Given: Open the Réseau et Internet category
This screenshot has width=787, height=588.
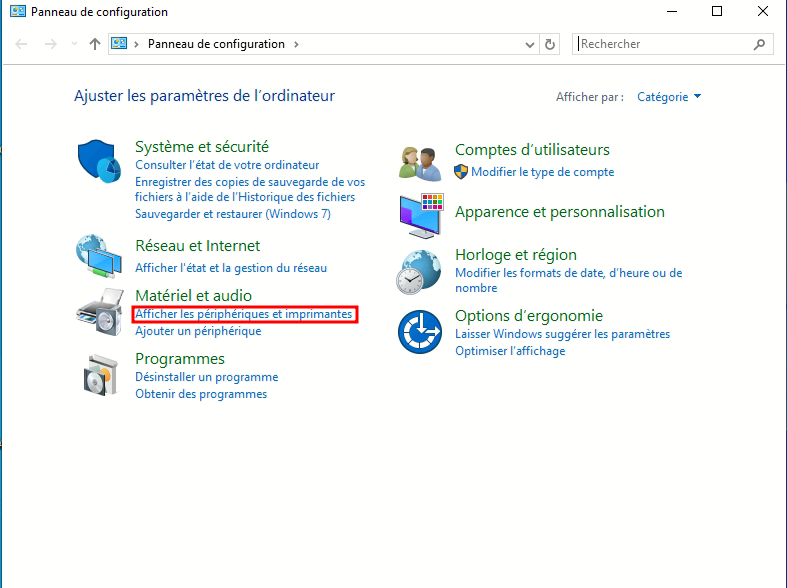Looking at the screenshot, I should coord(198,246).
